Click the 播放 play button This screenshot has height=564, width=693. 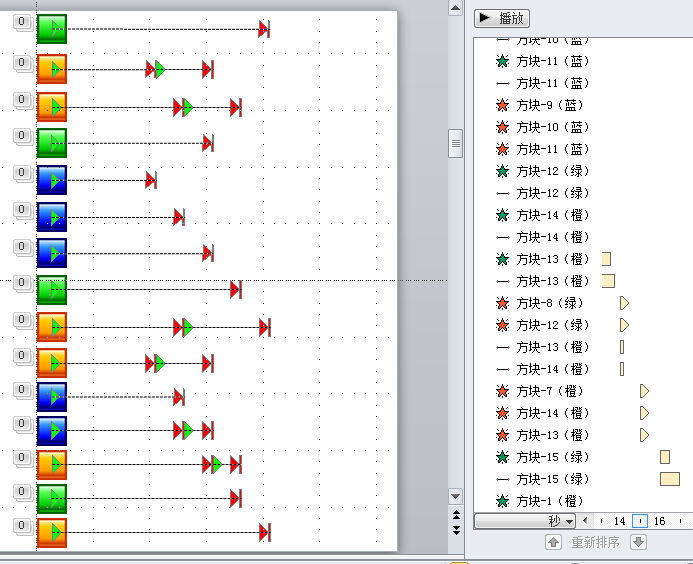(502, 18)
